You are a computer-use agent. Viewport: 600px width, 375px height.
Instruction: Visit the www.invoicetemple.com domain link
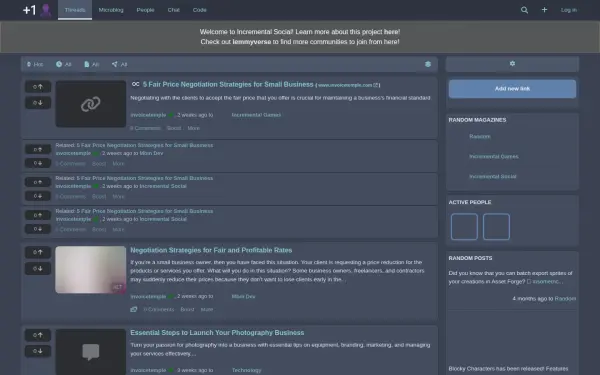(347, 85)
